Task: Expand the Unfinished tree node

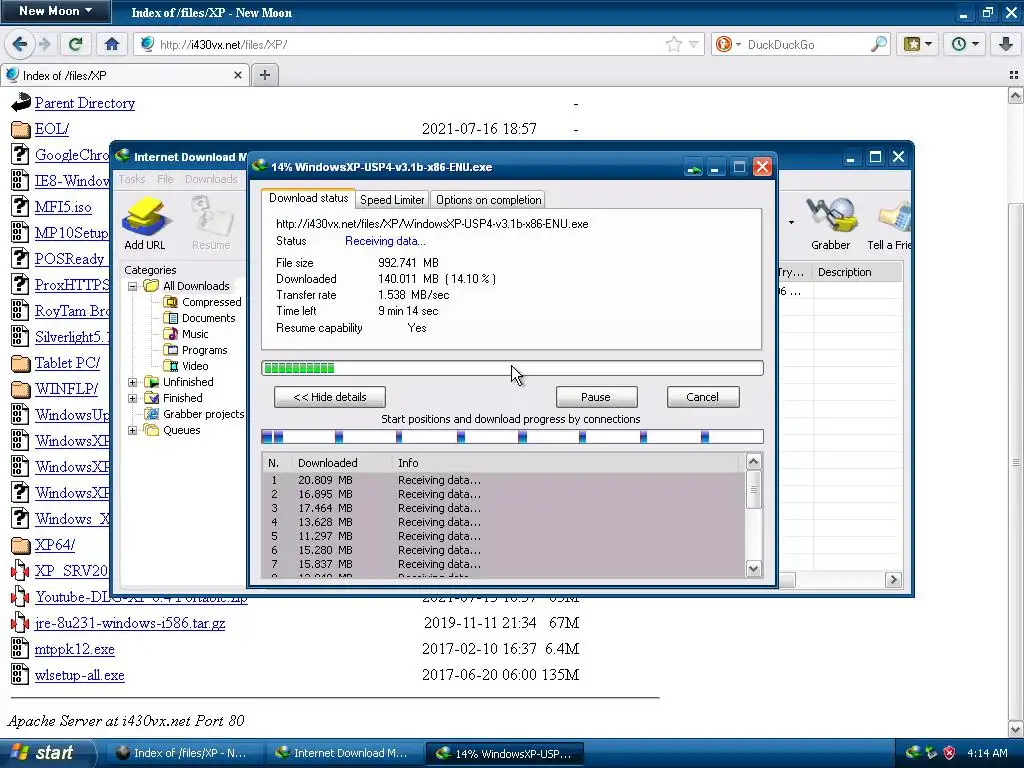Action: [x=133, y=382]
